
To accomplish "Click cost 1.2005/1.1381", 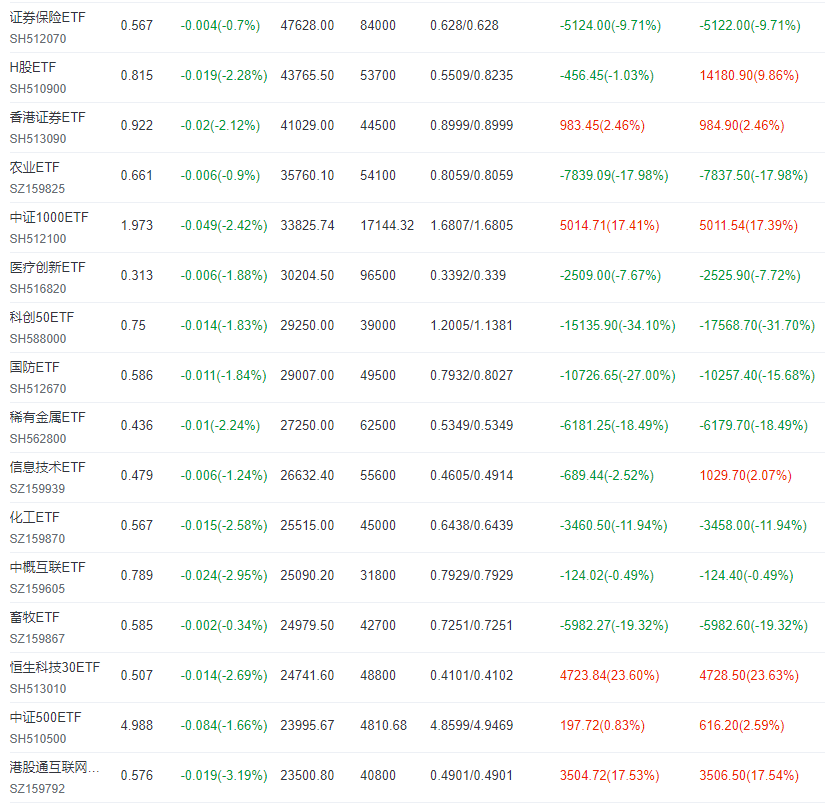I will pos(471,326).
